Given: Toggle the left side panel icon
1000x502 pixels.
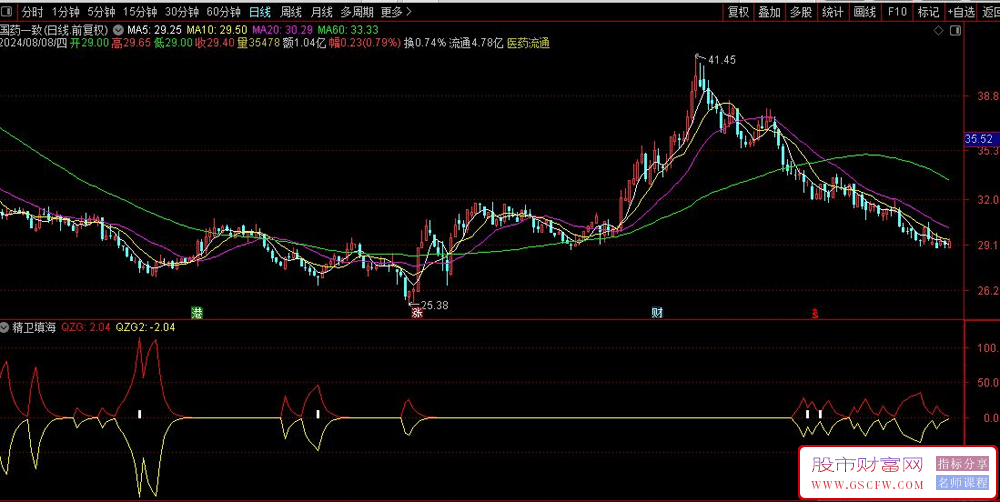Looking at the screenshot, I should click(6, 11).
